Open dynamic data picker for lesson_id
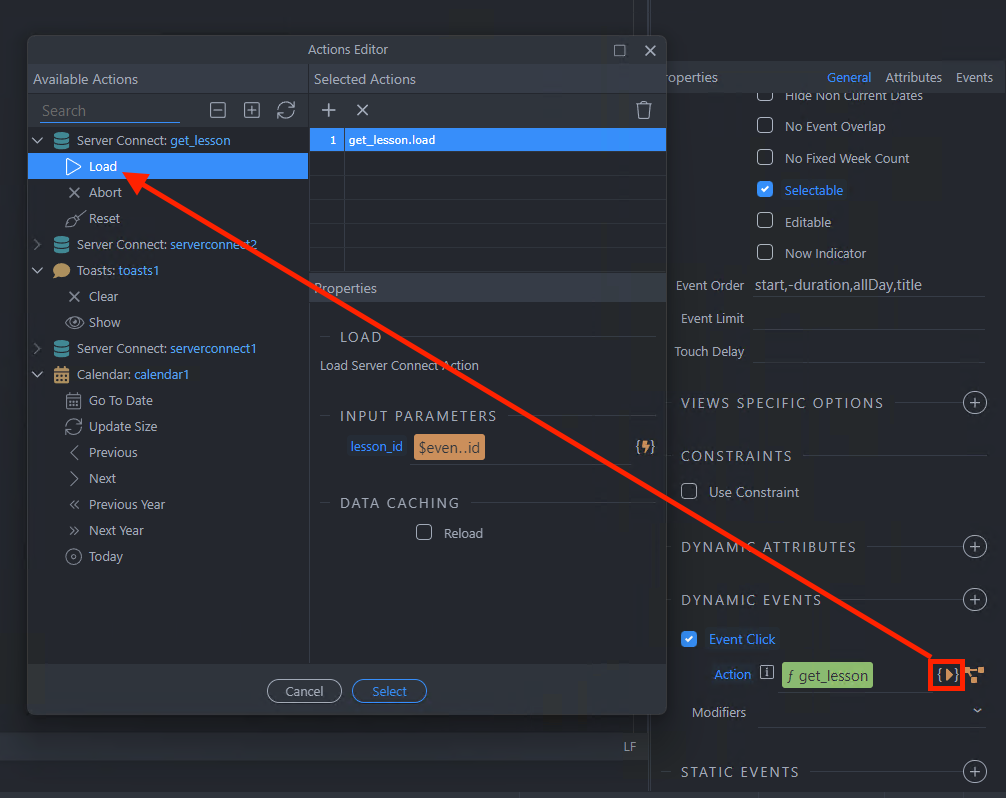This screenshot has height=798, width=1006. pyautogui.click(x=645, y=447)
